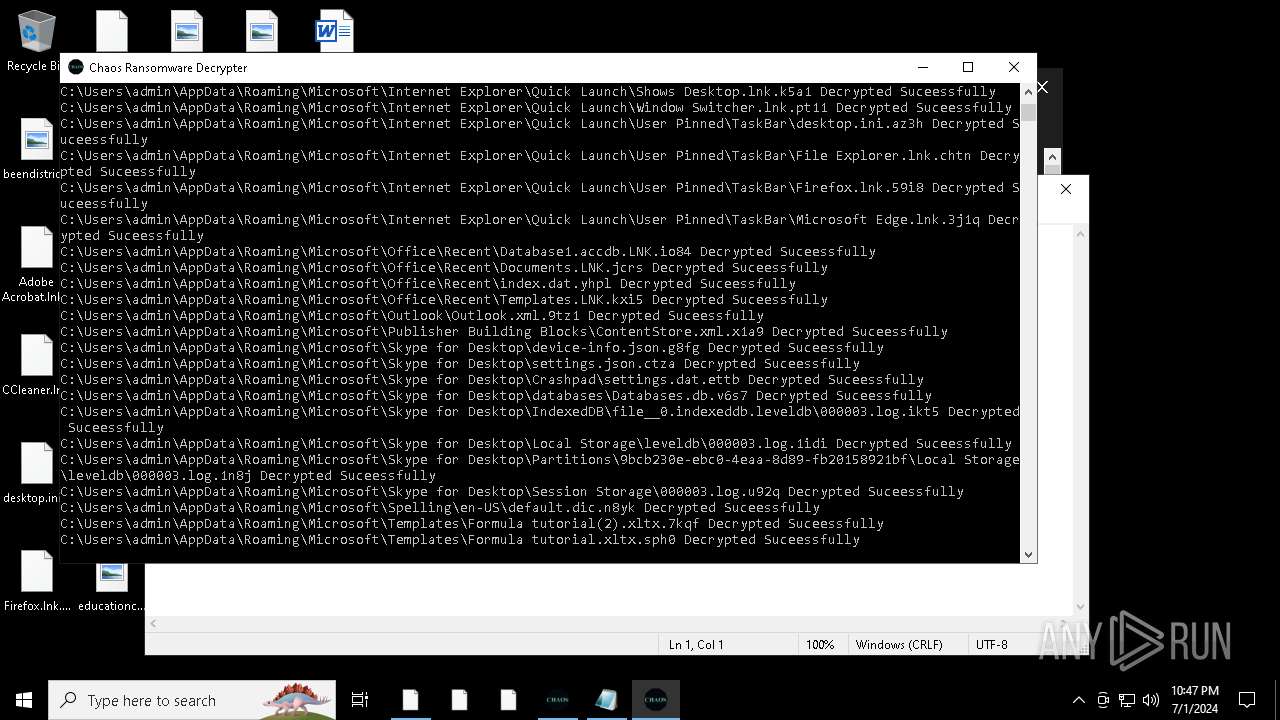
Task: Click the console vertical scrollbar thumb
Action: (x=1028, y=111)
